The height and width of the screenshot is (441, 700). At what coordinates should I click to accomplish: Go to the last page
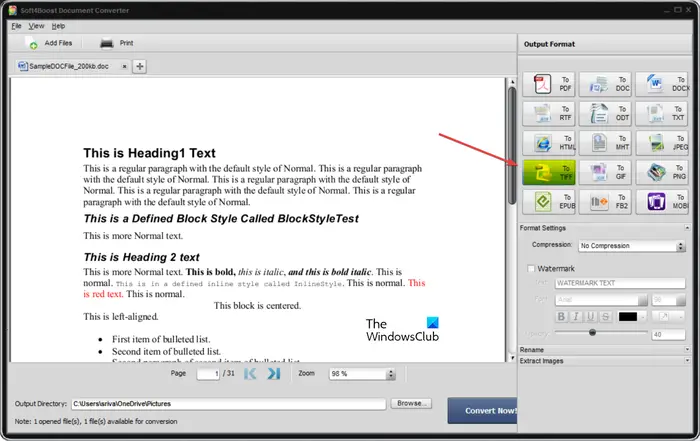(274, 373)
